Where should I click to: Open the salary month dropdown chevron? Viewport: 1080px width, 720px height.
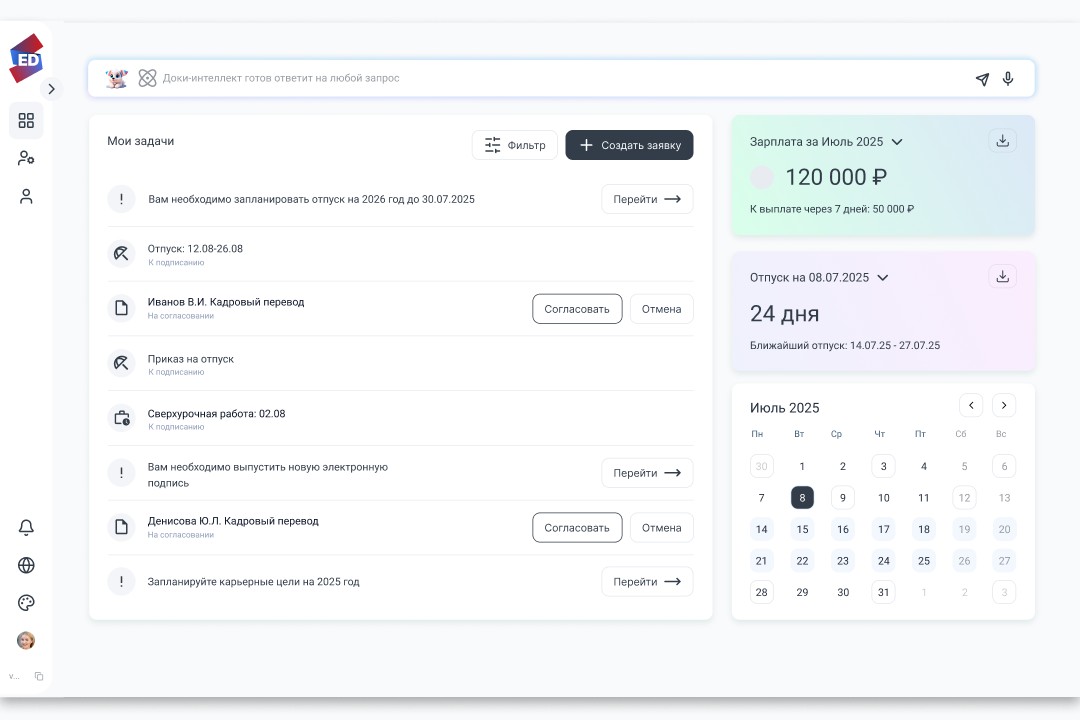tap(897, 142)
